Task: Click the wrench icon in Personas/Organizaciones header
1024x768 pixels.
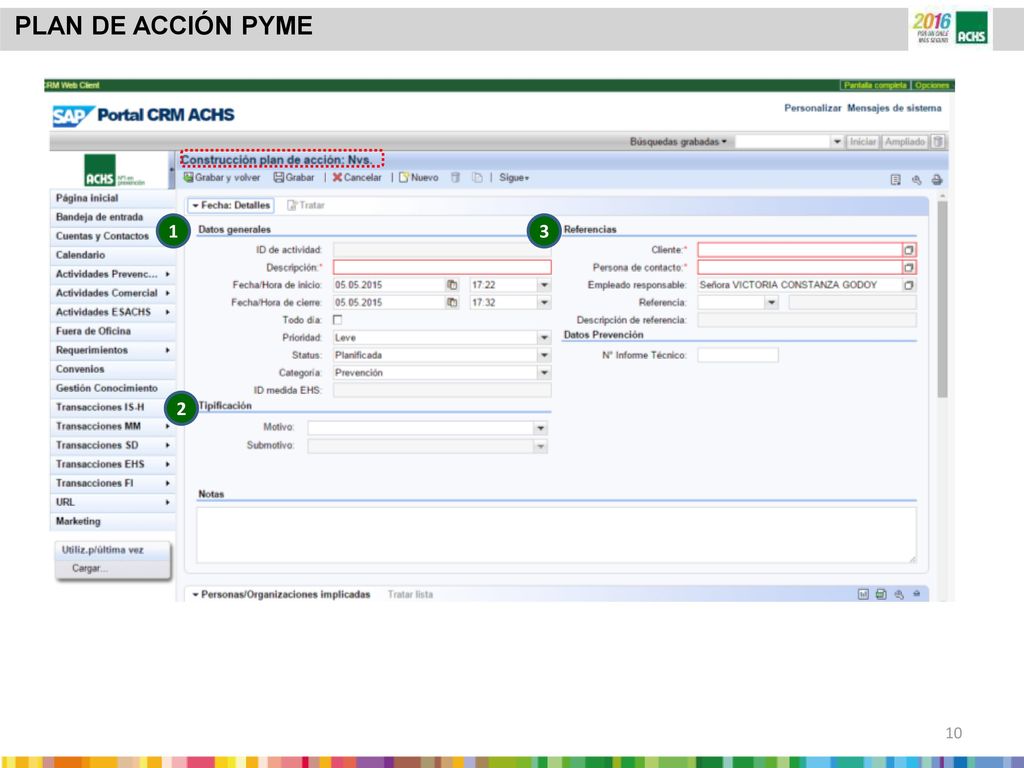Action: 899,594
